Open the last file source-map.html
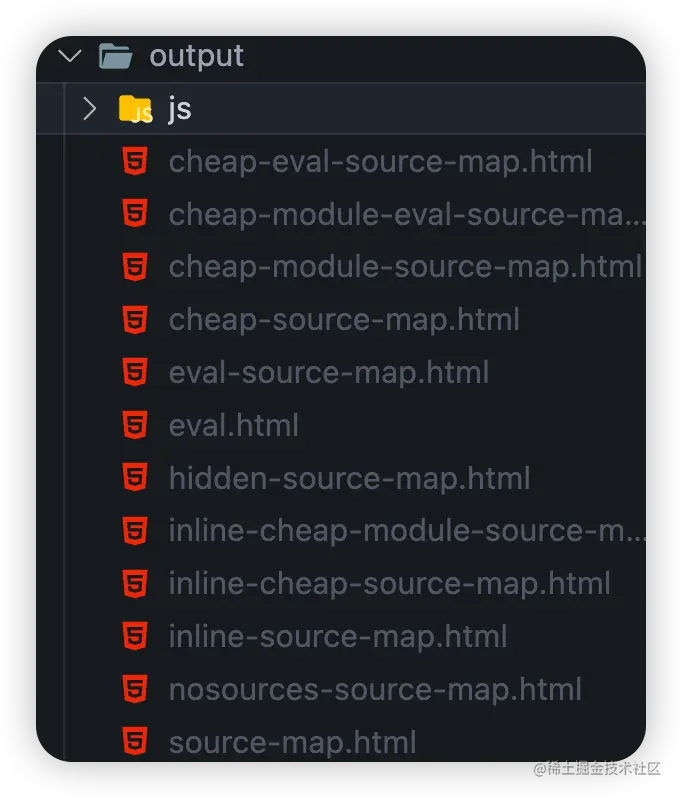The height and width of the screenshot is (798, 682). 293,743
